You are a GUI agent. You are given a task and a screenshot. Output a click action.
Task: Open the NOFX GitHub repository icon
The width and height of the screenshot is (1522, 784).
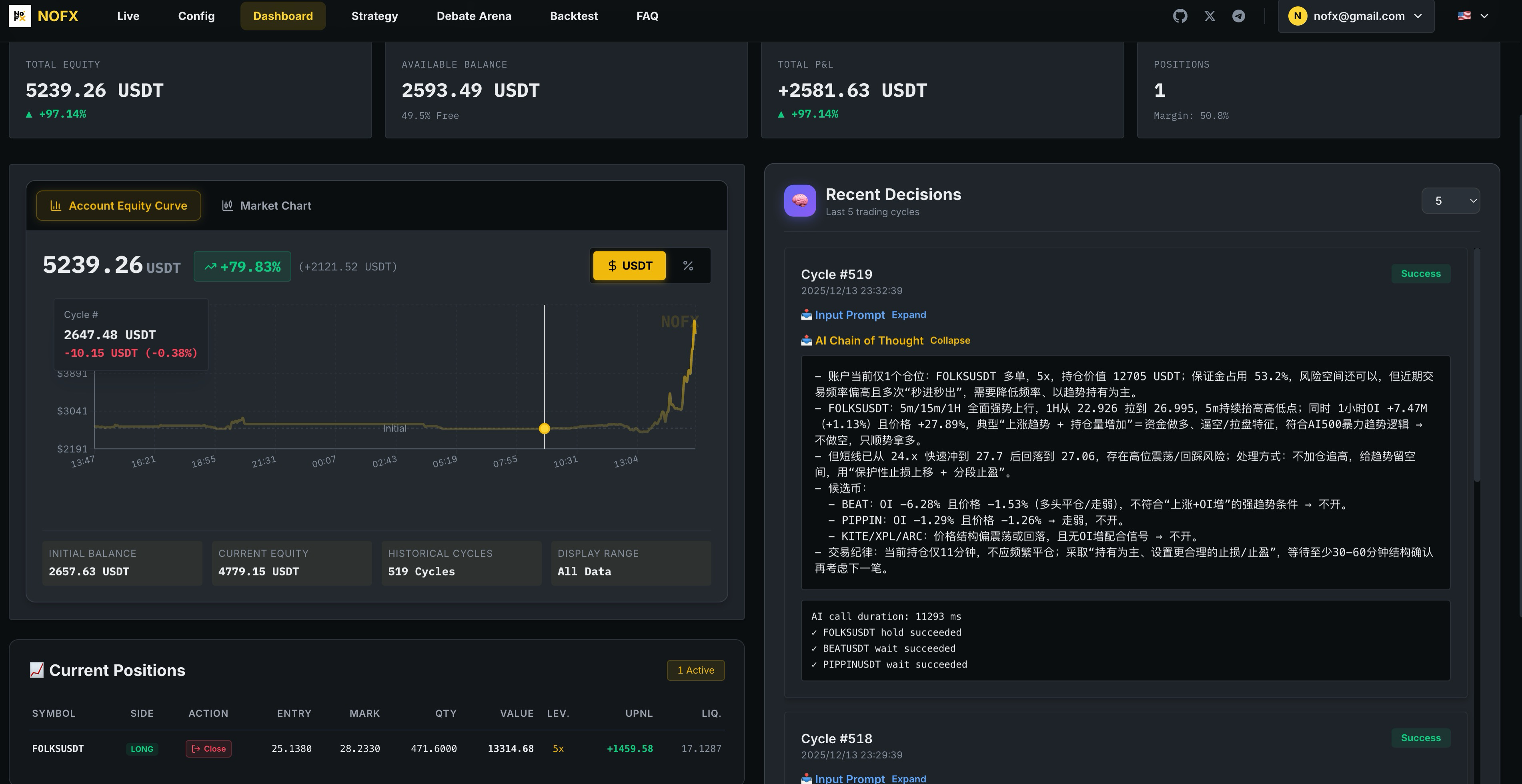(x=1180, y=16)
